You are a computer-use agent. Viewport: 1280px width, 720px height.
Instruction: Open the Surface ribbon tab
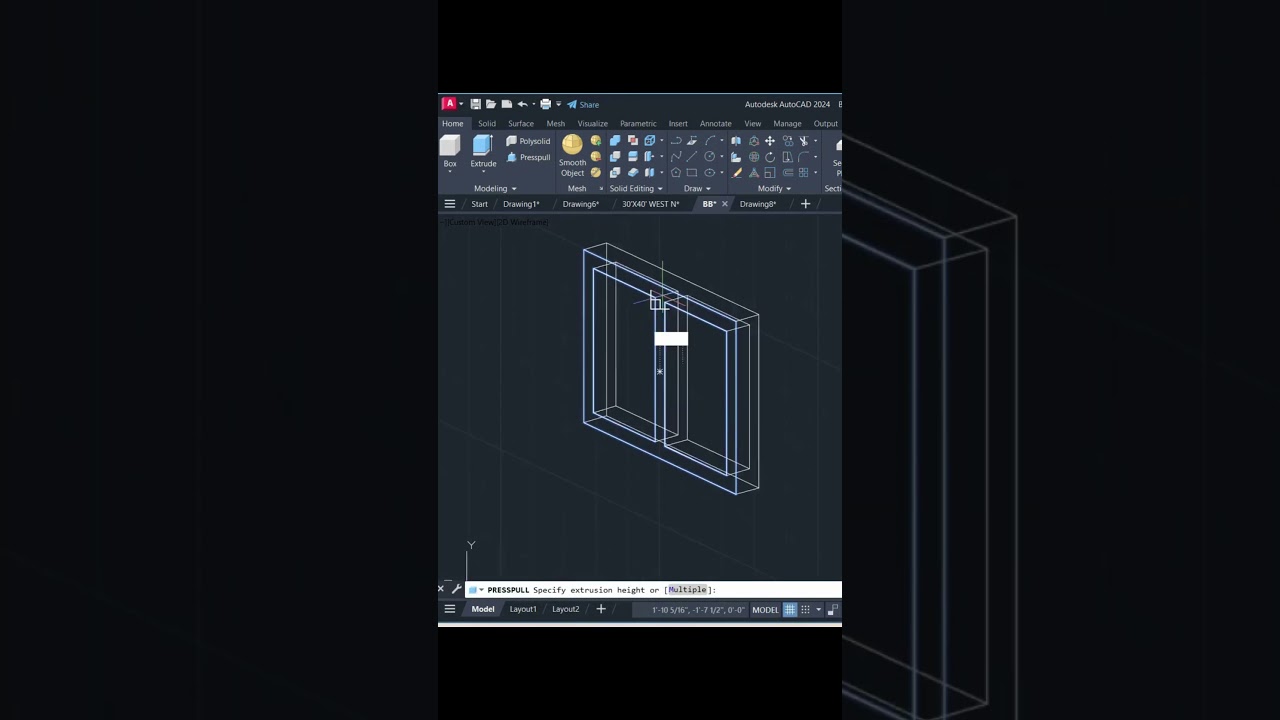point(521,124)
